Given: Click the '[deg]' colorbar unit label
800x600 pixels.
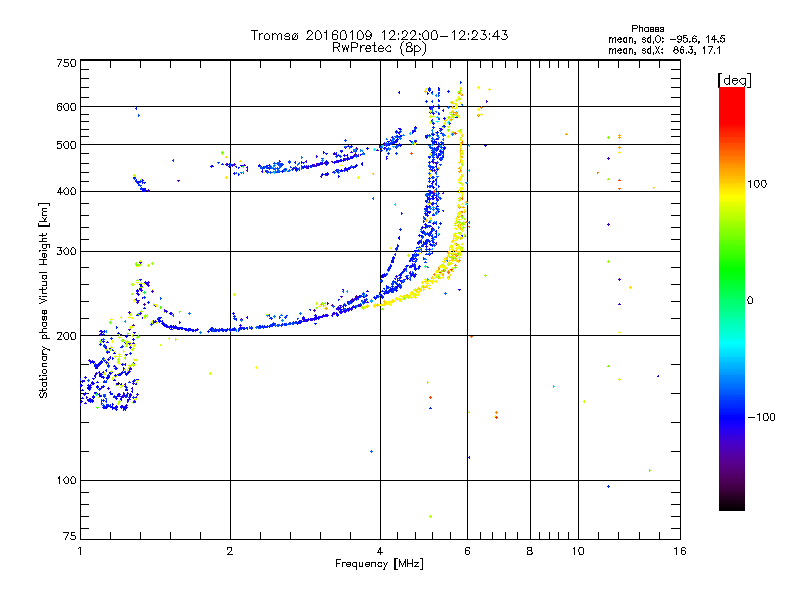Looking at the screenshot, I should 733,79.
